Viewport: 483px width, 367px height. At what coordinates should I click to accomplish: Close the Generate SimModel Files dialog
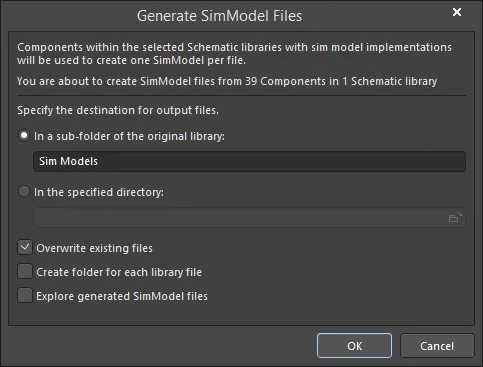(x=457, y=12)
